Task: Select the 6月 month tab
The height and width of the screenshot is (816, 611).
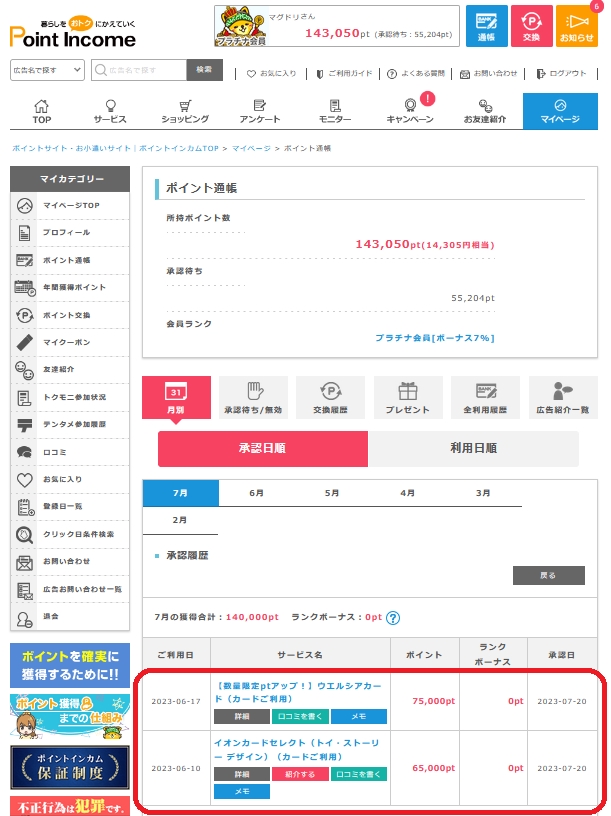Action: tap(256, 493)
